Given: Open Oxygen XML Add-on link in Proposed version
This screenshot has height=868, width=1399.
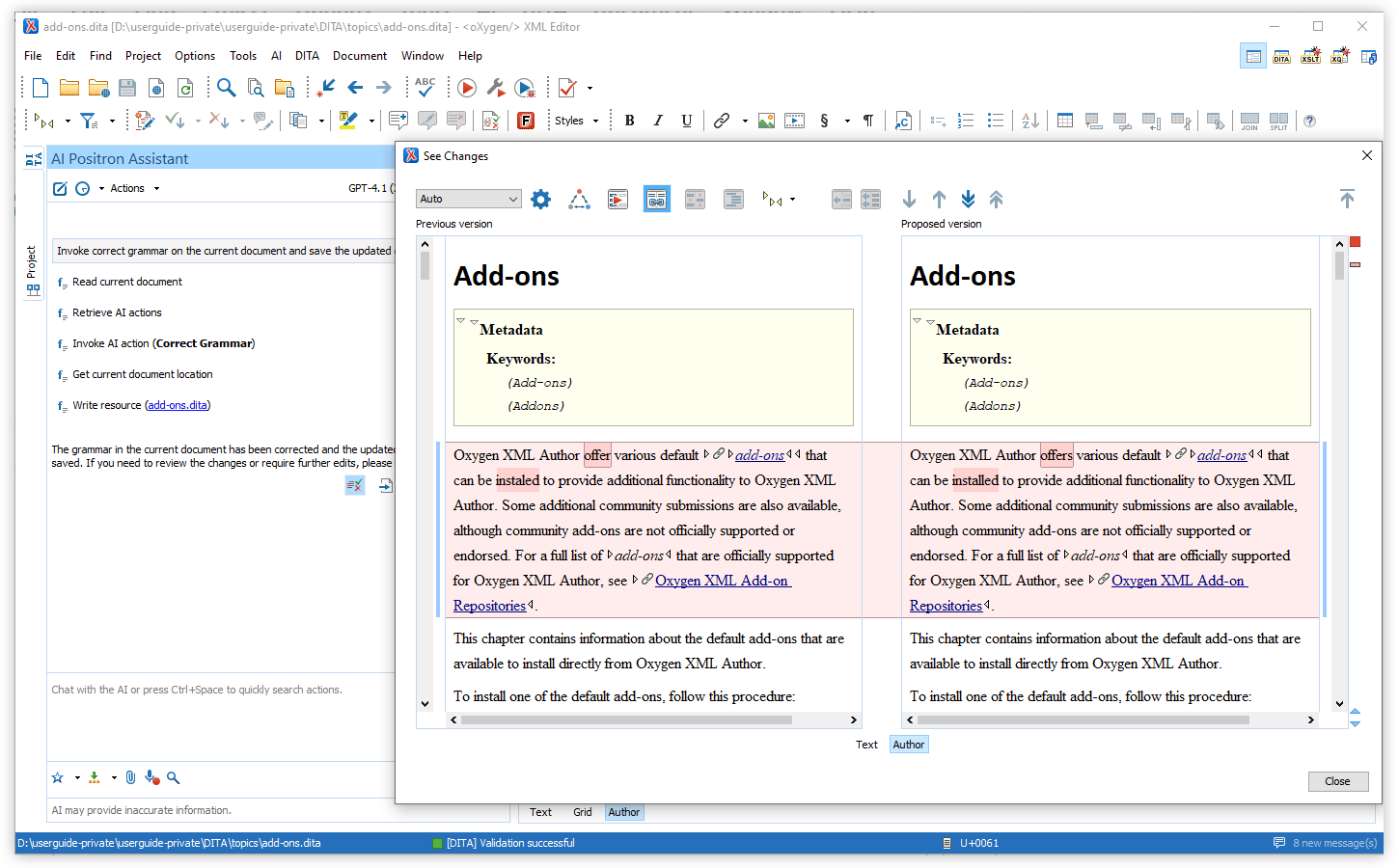Looking at the screenshot, I should [1179, 581].
